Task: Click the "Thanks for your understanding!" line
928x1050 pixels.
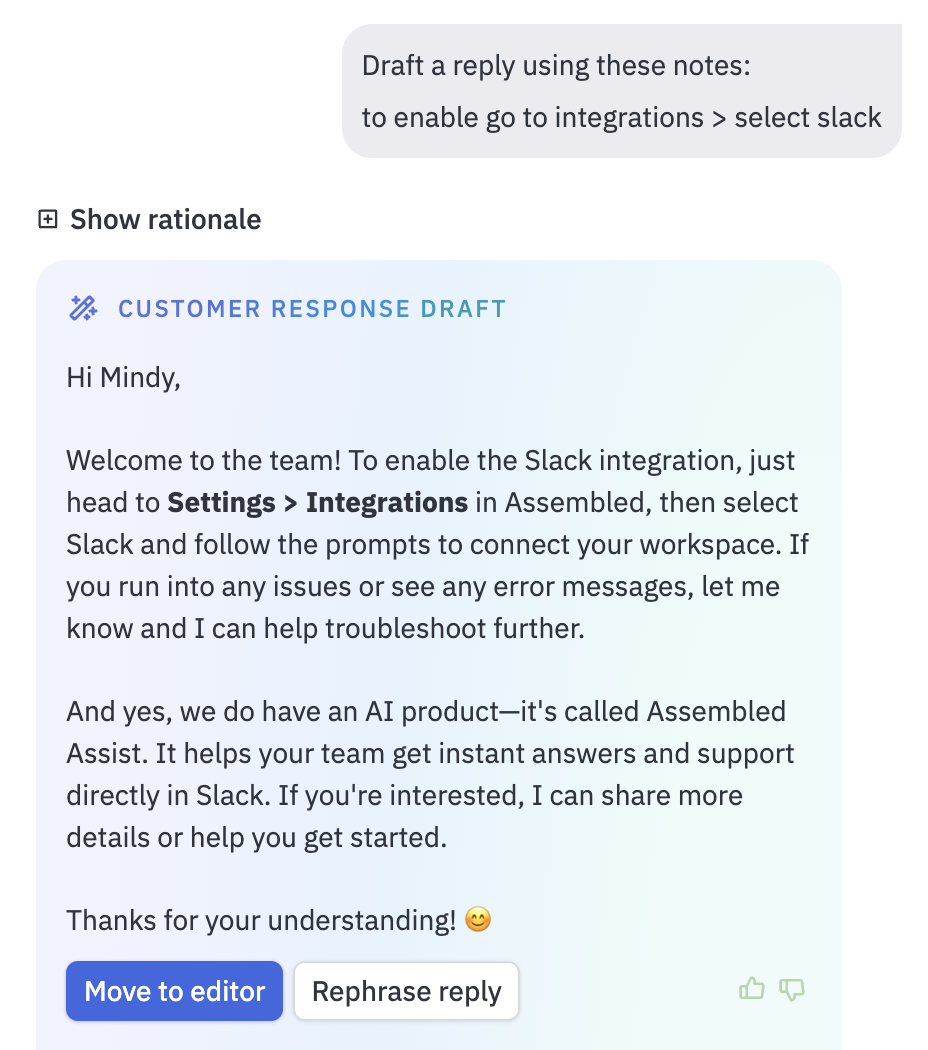Action: point(261,920)
